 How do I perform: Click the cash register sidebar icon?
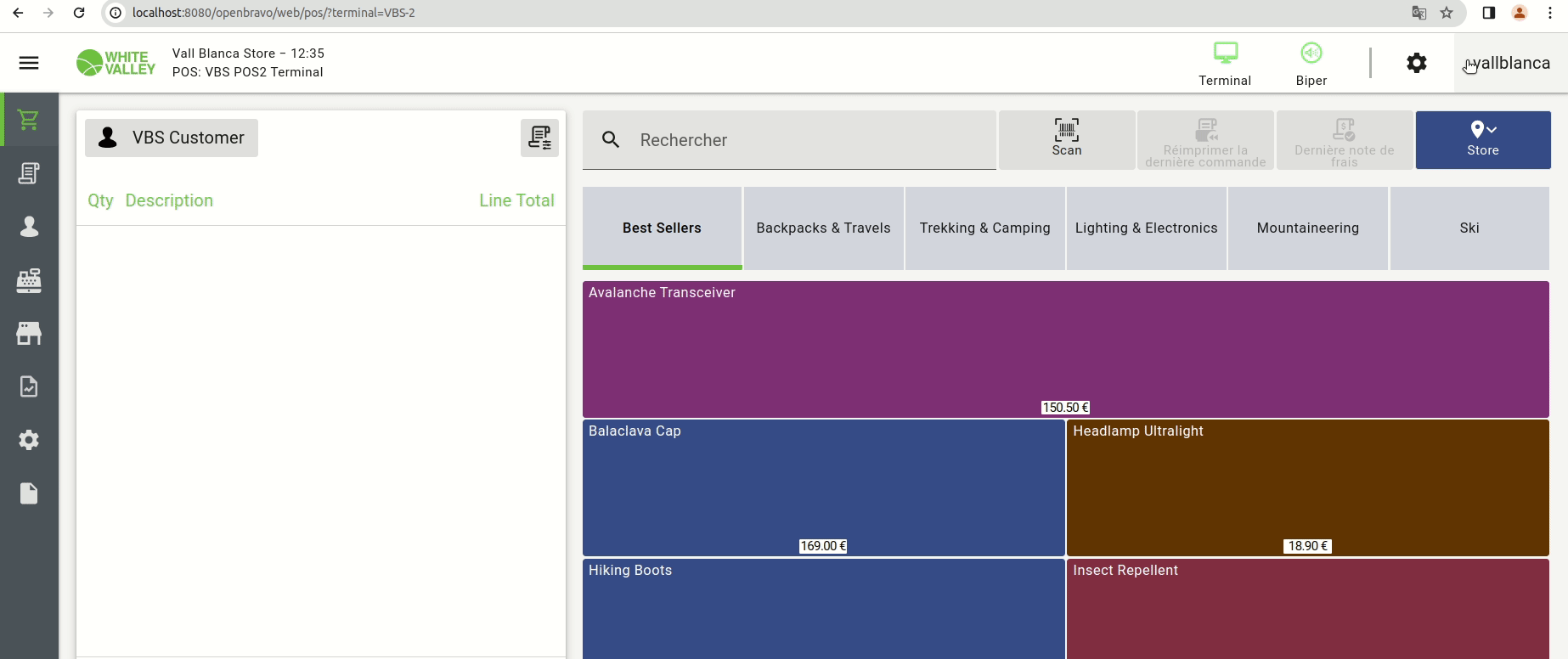click(29, 280)
